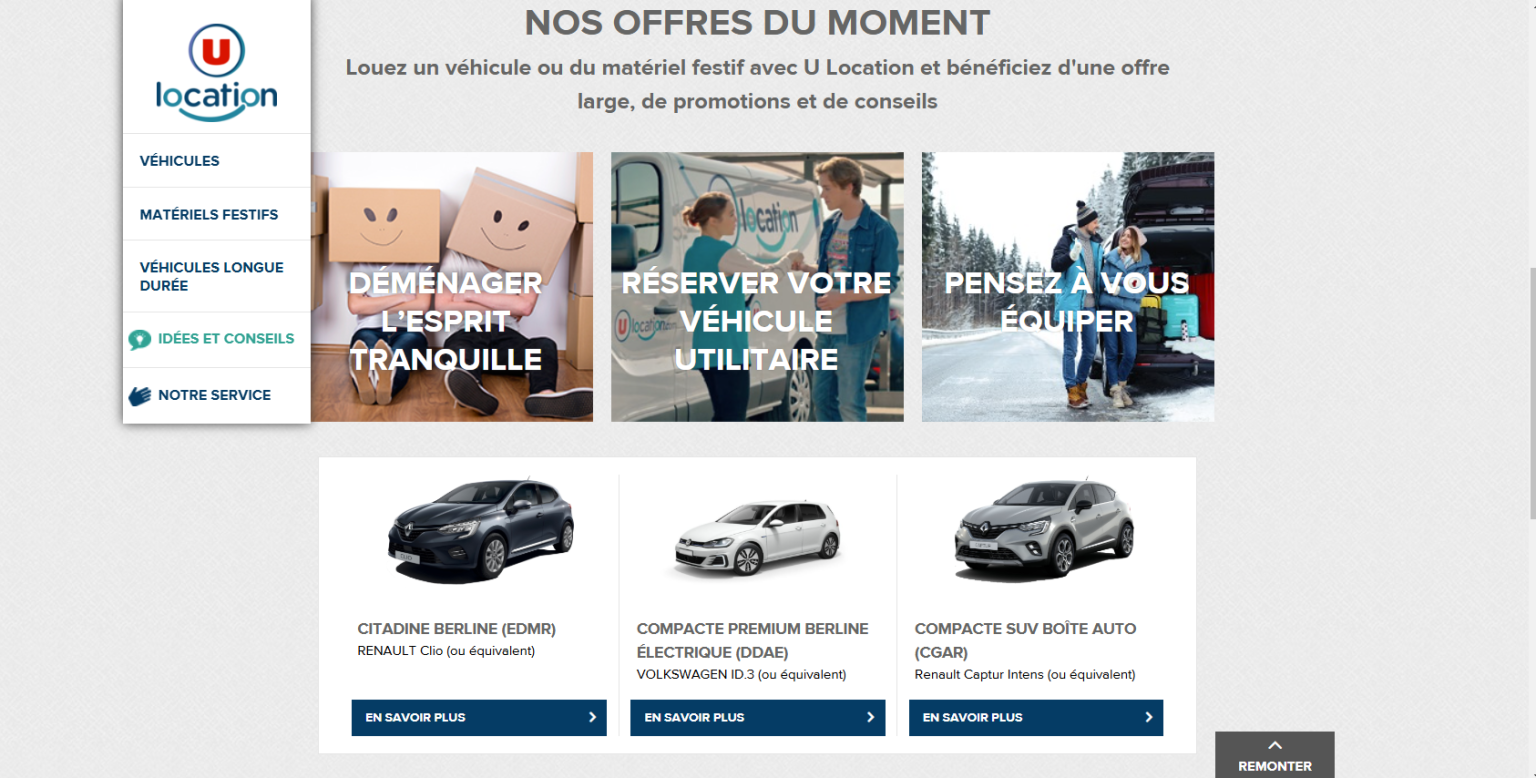Open the Réserver votre véhicule utilitaire tile
The height and width of the screenshot is (778, 1536).
tap(757, 287)
